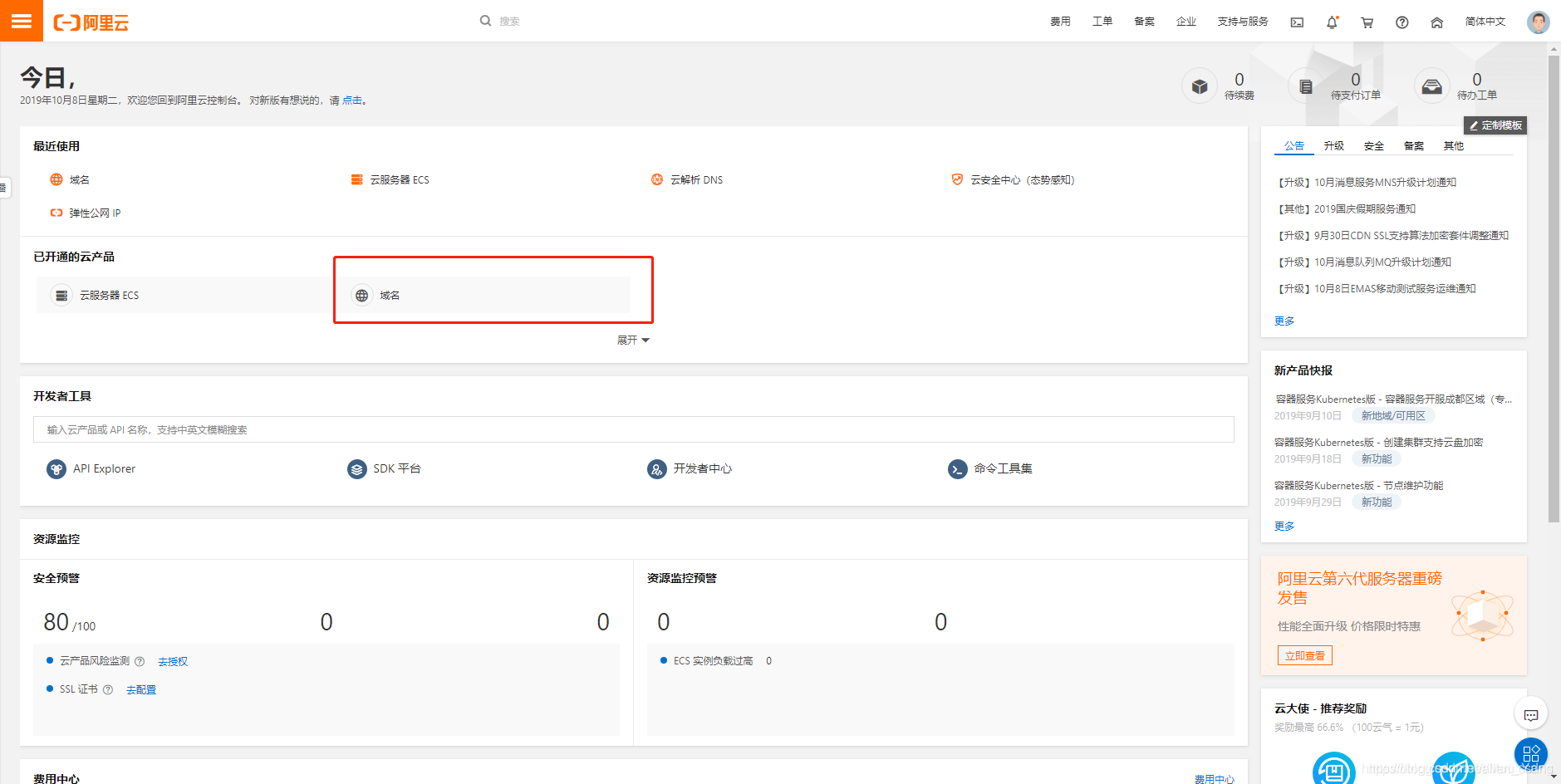The width and height of the screenshot is (1561, 784).
Task: Click the 域名 product under 已开通的云产品
Action: coord(484,295)
